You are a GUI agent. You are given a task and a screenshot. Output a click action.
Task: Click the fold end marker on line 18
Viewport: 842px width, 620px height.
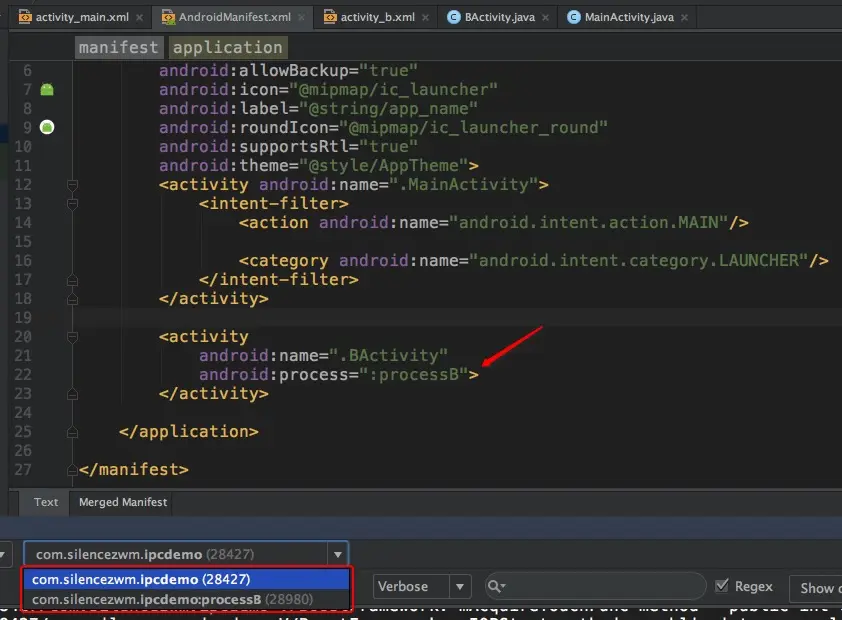(72, 299)
